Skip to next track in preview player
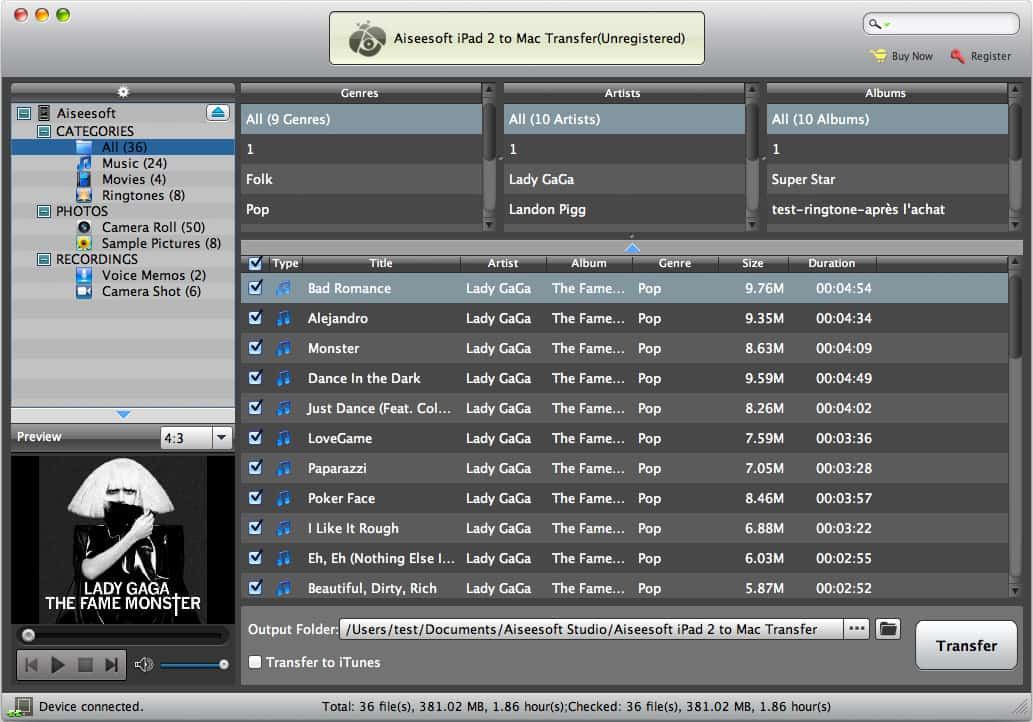 [x=112, y=665]
